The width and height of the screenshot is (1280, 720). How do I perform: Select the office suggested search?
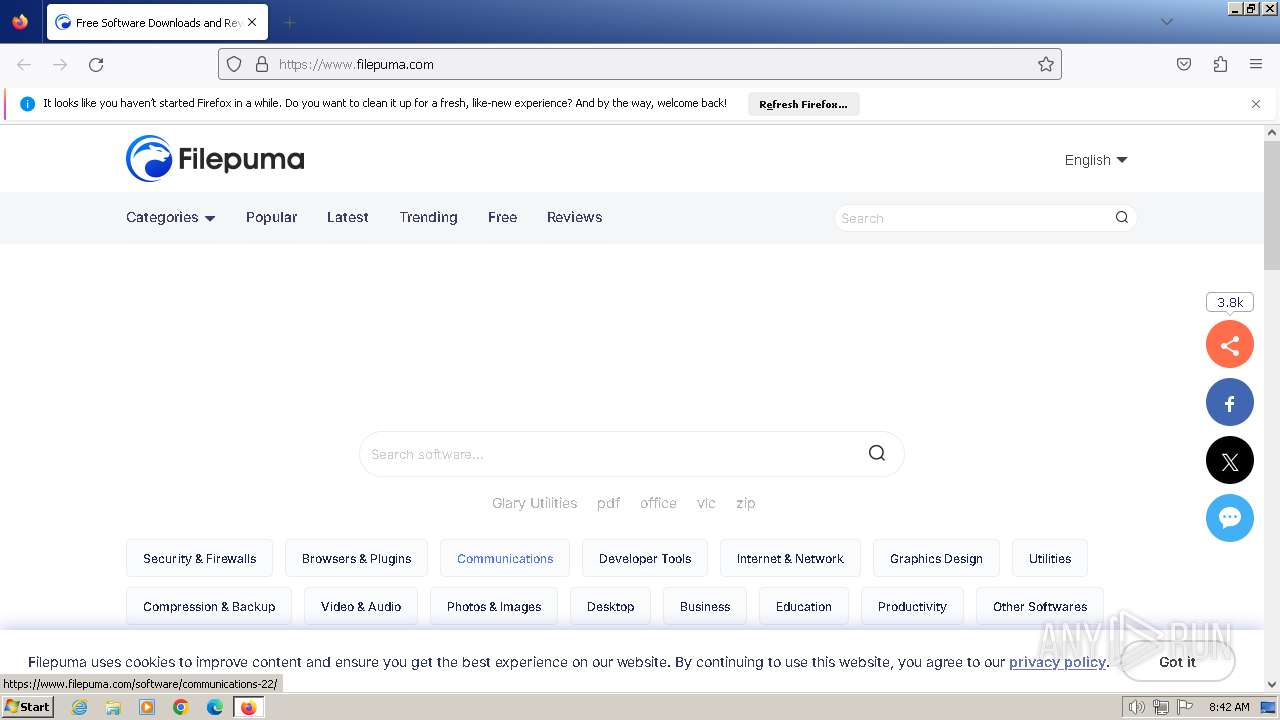pyautogui.click(x=658, y=503)
